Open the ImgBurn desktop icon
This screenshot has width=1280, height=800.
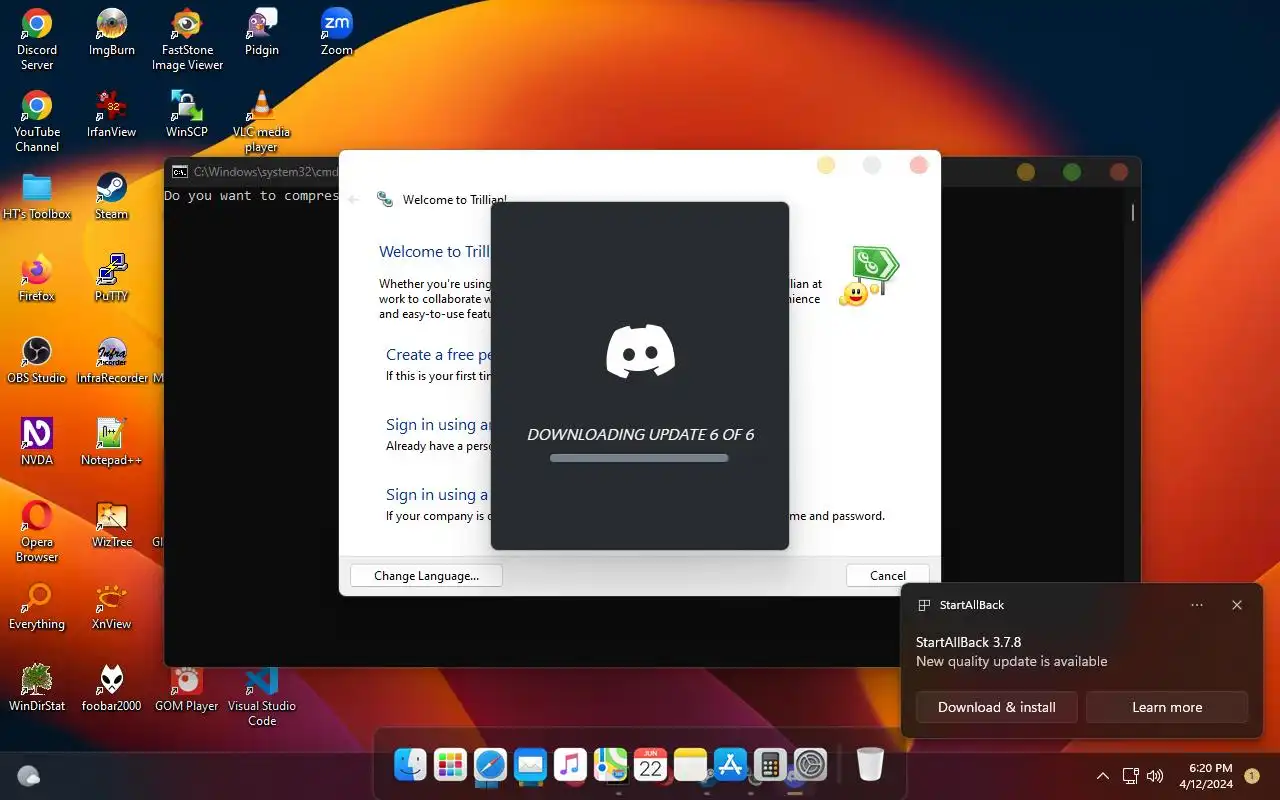111,33
